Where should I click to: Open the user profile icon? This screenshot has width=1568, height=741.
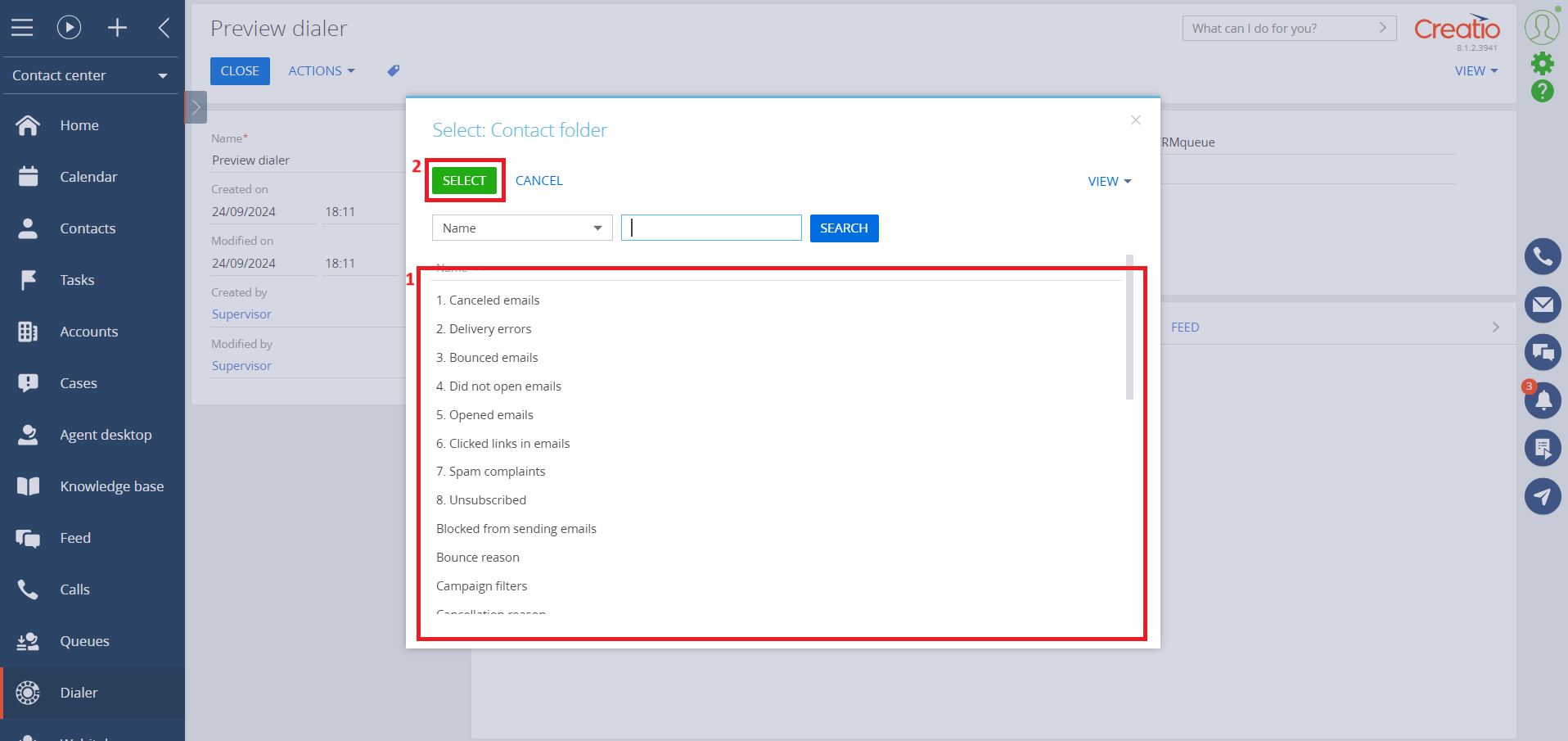[1542, 27]
